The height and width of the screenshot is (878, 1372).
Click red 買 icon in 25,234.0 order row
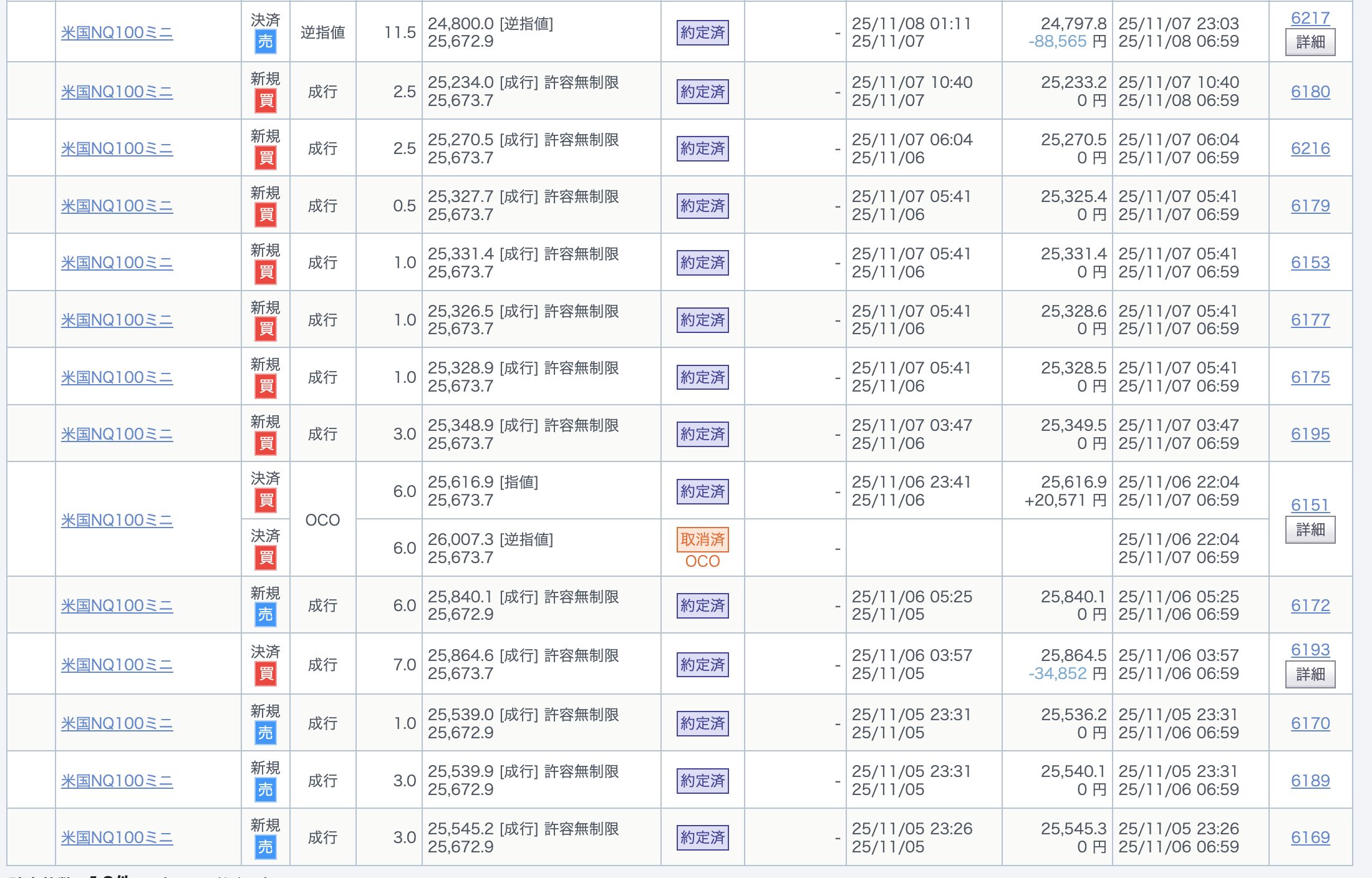tap(266, 101)
